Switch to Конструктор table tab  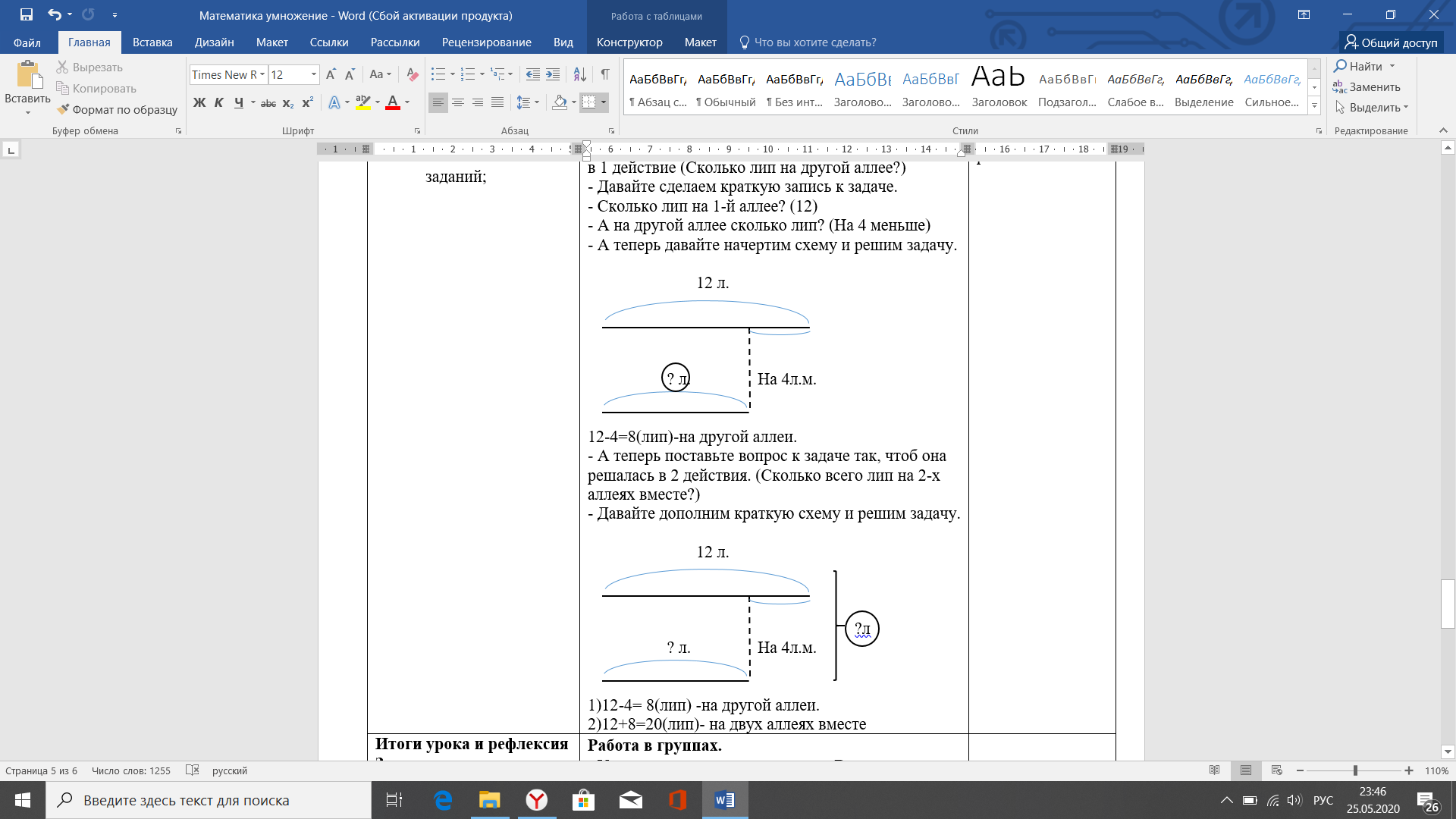coord(629,42)
